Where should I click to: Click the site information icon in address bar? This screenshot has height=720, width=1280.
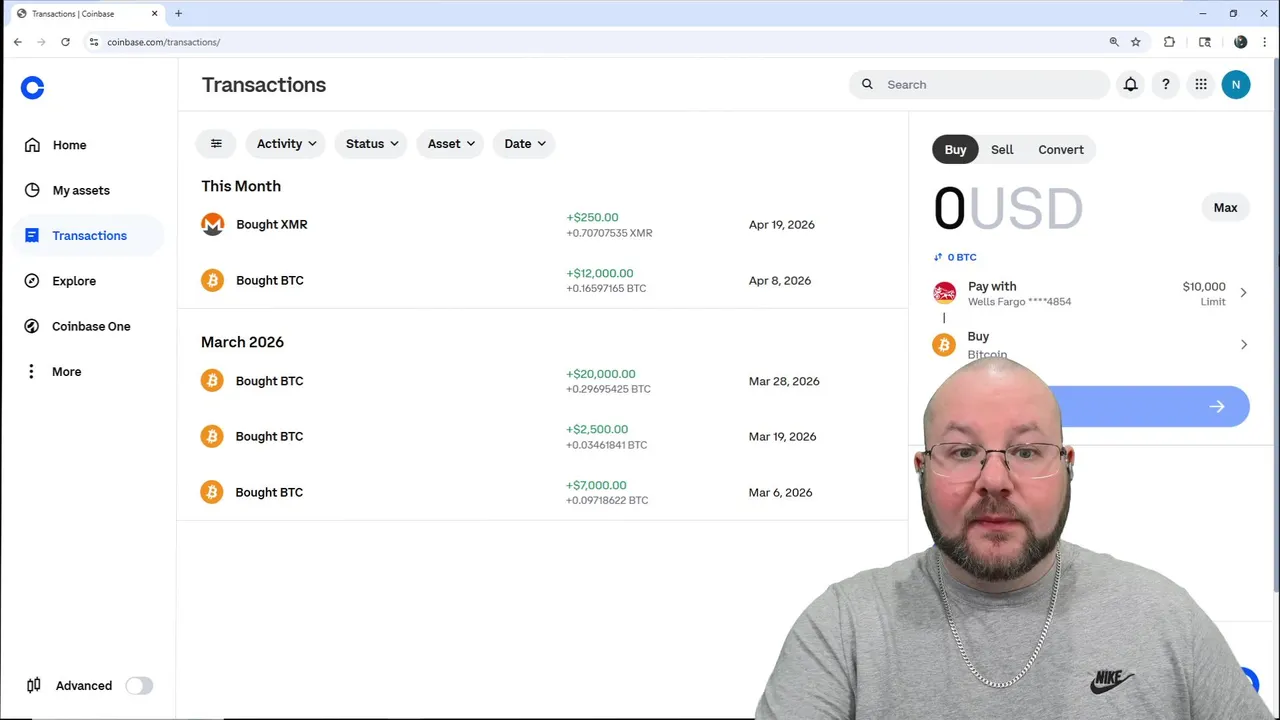pos(93,42)
